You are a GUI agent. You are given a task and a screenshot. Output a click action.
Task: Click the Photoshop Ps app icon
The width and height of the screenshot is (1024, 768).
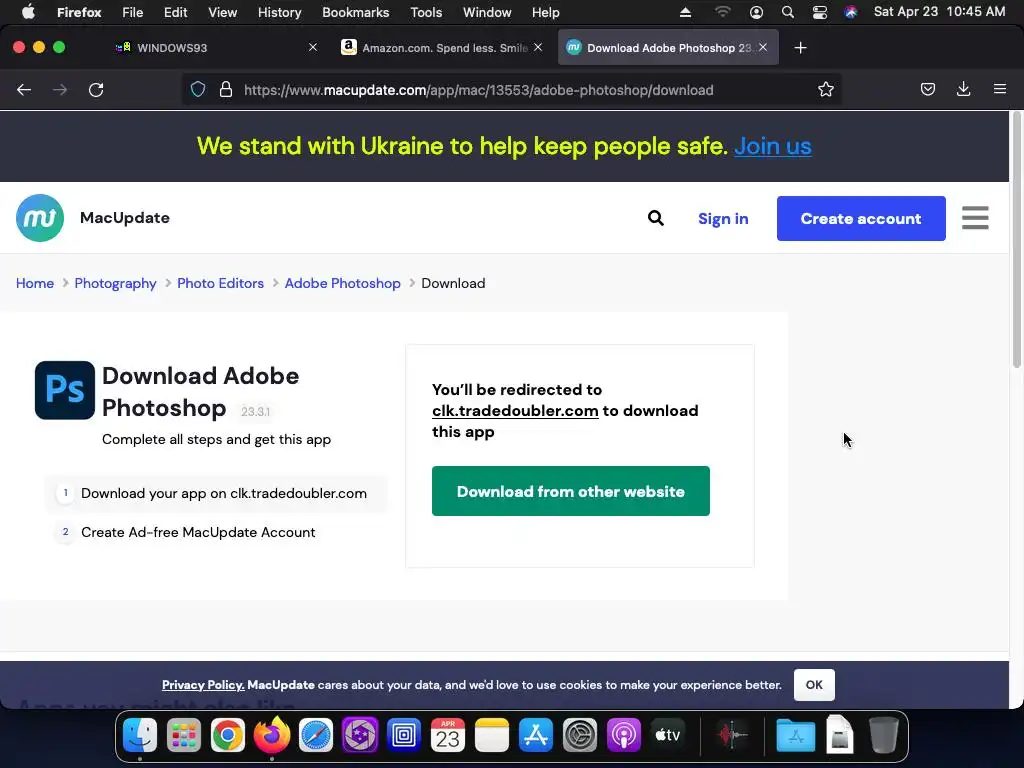point(65,391)
